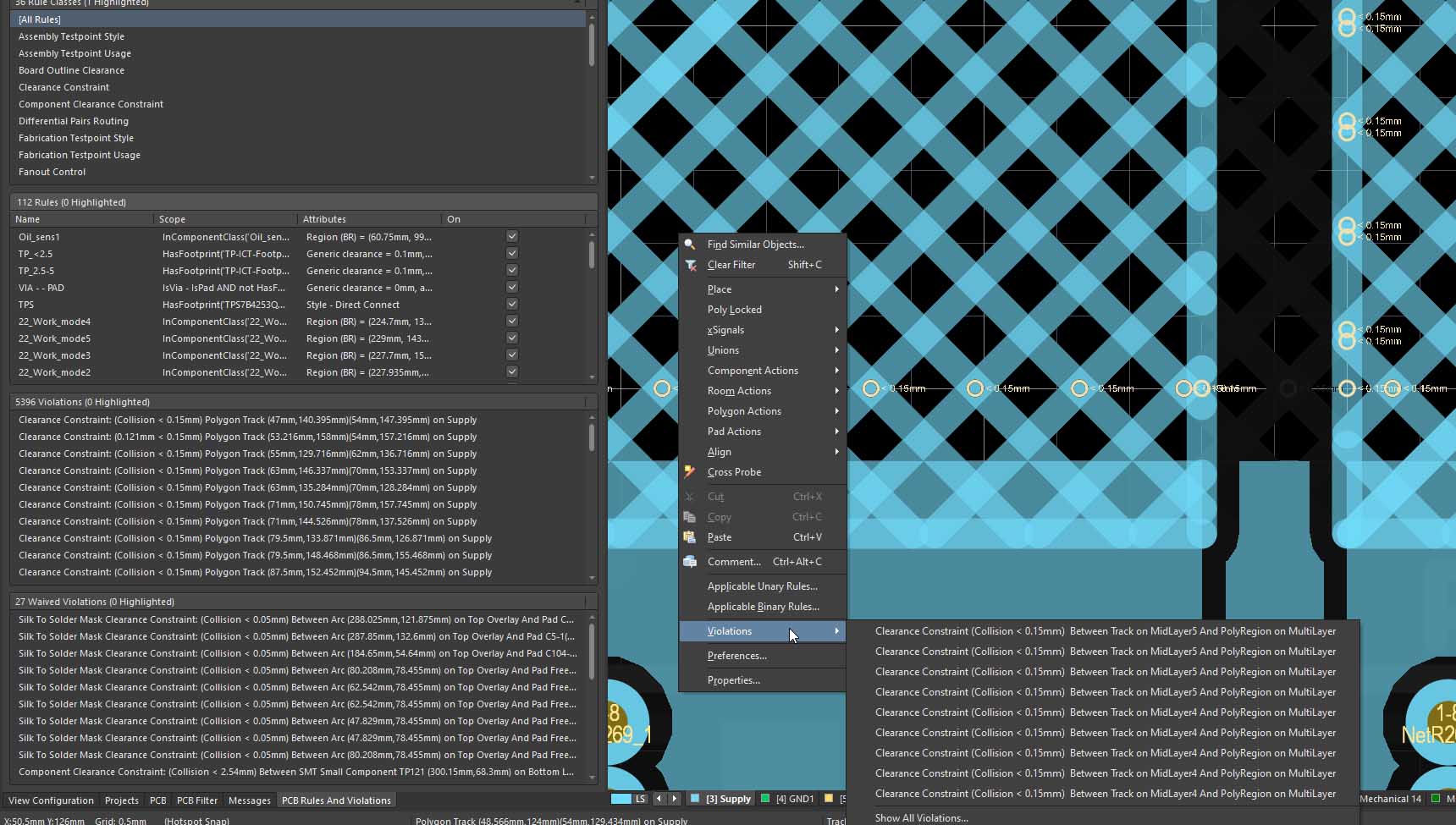Select Clearance Constraint rule class
The image size is (1456, 825).
63,87
